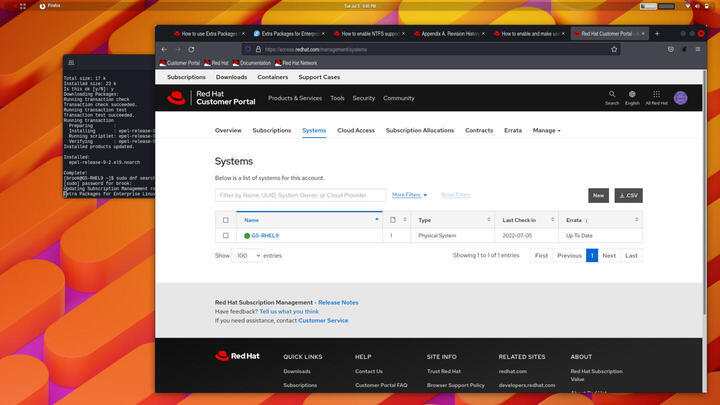Go to the Next page of entries

coord(609,255)
